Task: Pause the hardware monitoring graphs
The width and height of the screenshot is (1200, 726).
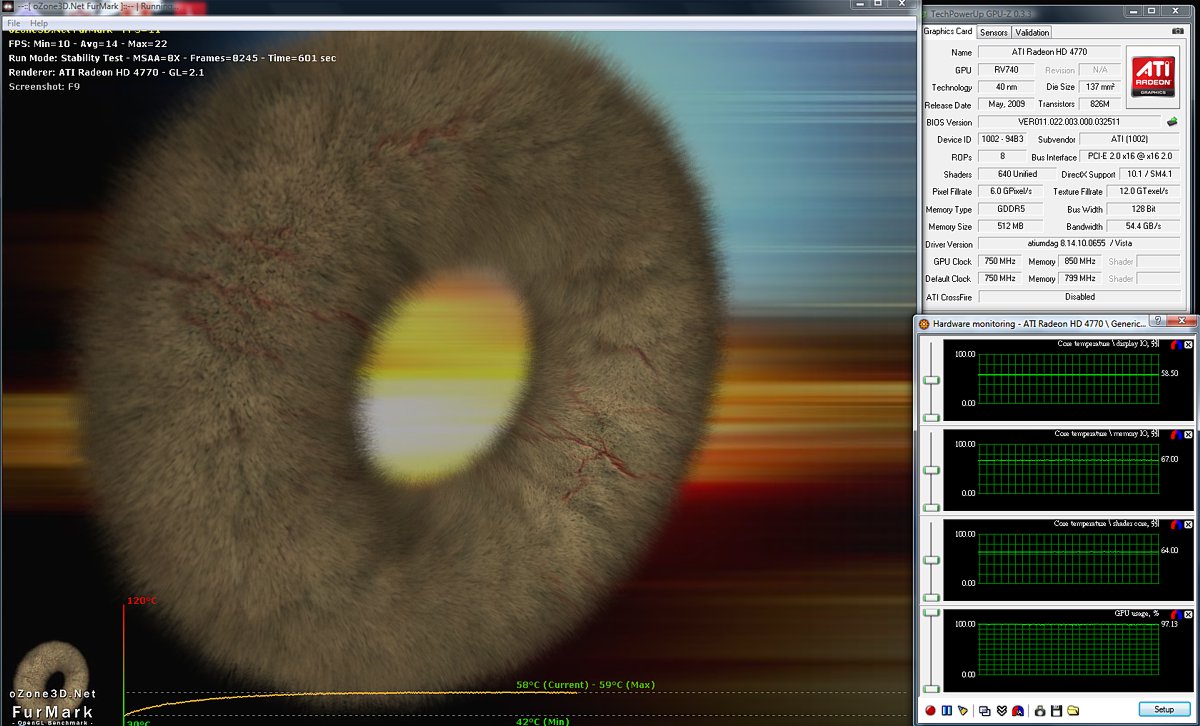Action: point(946,710)
